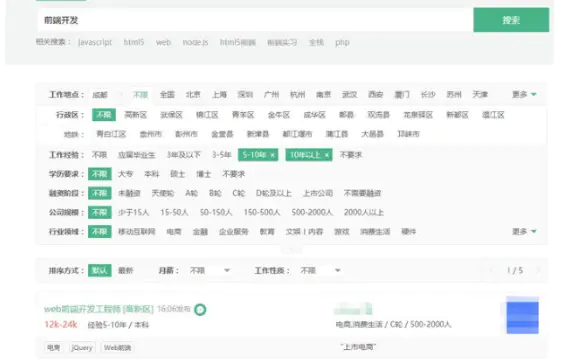Filter by 金牛区 district
The image size is (585, 363).
[x=279, y=115]
